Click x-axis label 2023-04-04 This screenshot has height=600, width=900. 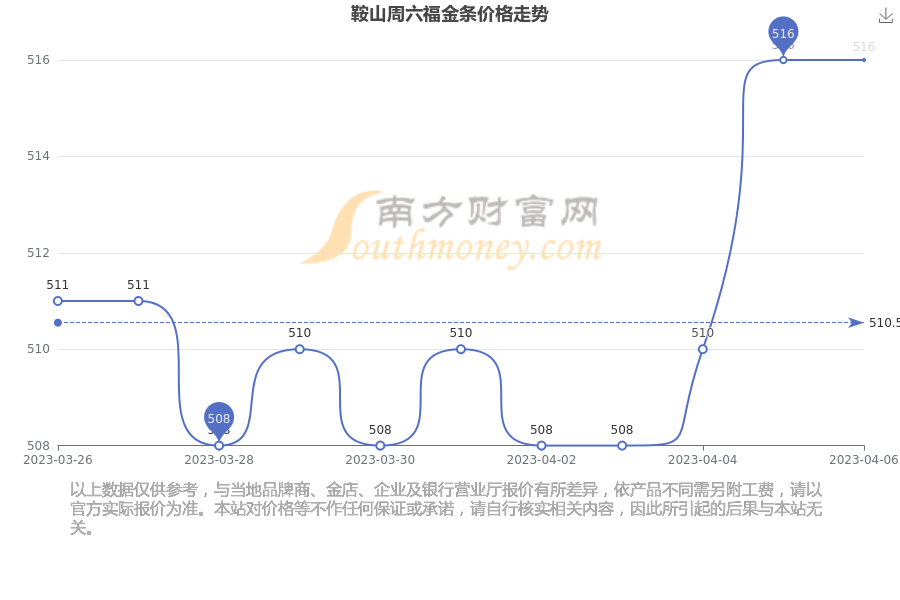[x=703, y=460]
